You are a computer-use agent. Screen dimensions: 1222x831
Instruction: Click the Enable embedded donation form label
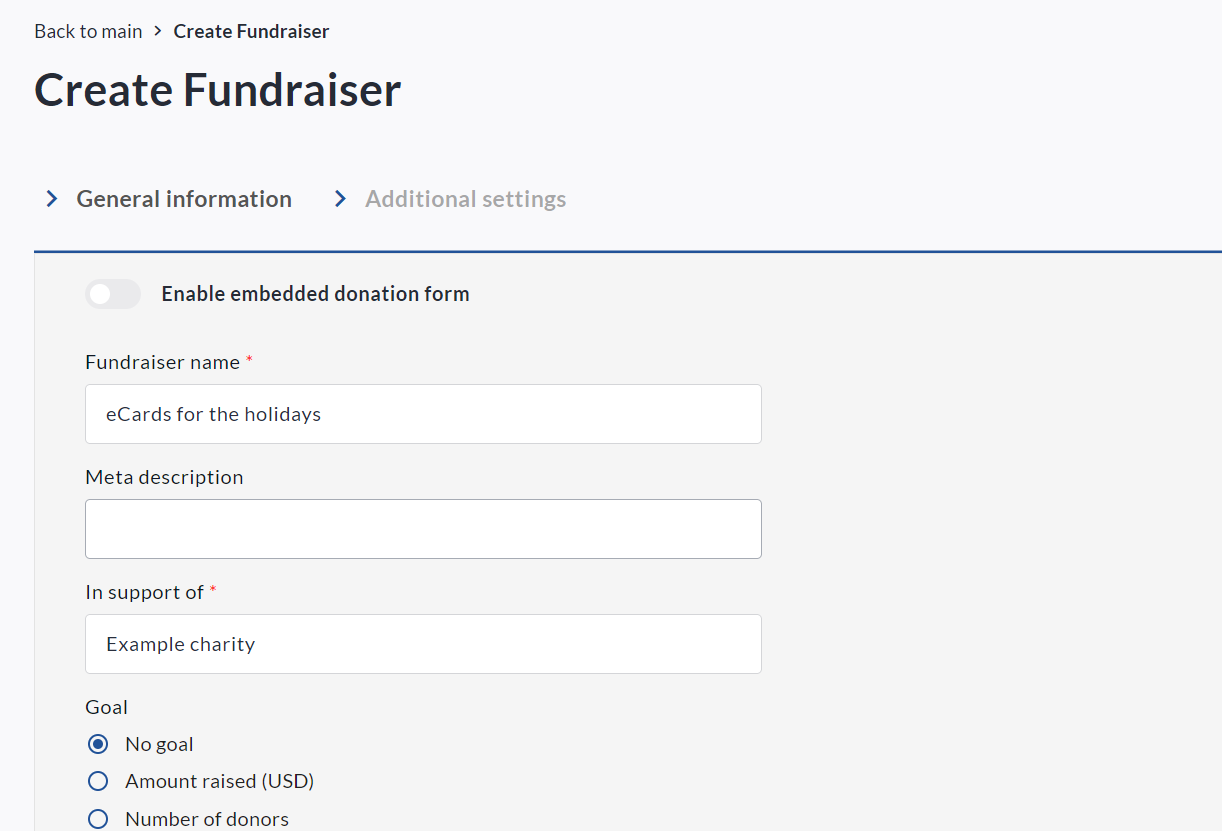[x=315, y=294]
